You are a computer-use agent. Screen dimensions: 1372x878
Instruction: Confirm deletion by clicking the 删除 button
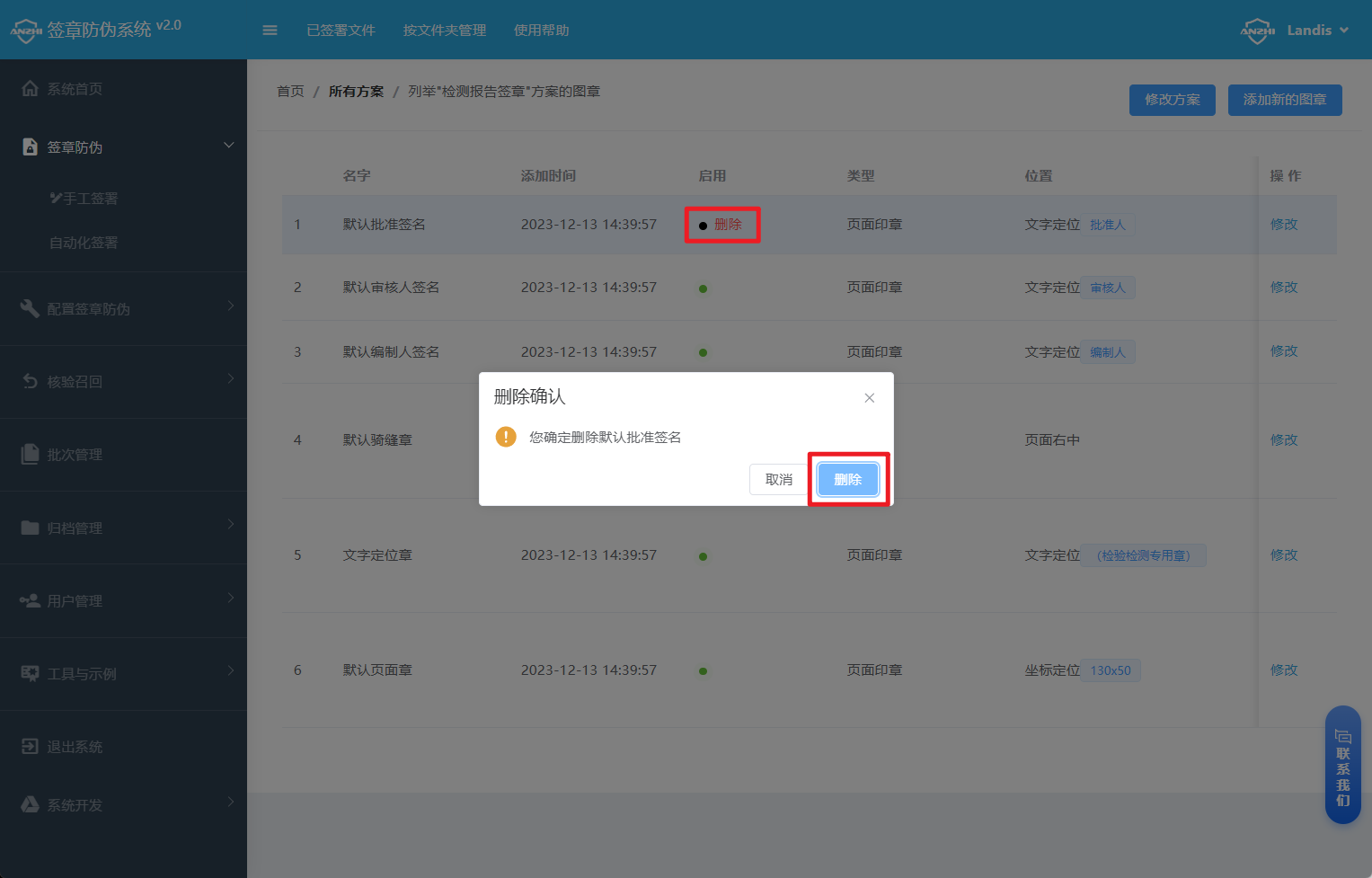pos(847,479)
